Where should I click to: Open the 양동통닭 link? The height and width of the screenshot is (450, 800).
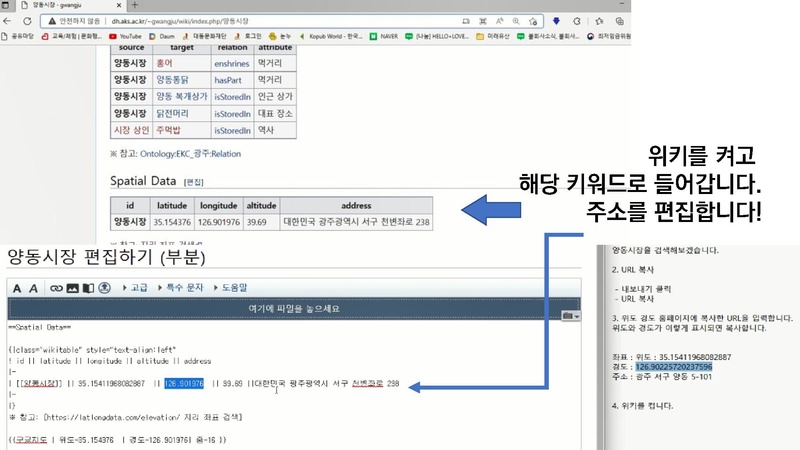point(172,80)
